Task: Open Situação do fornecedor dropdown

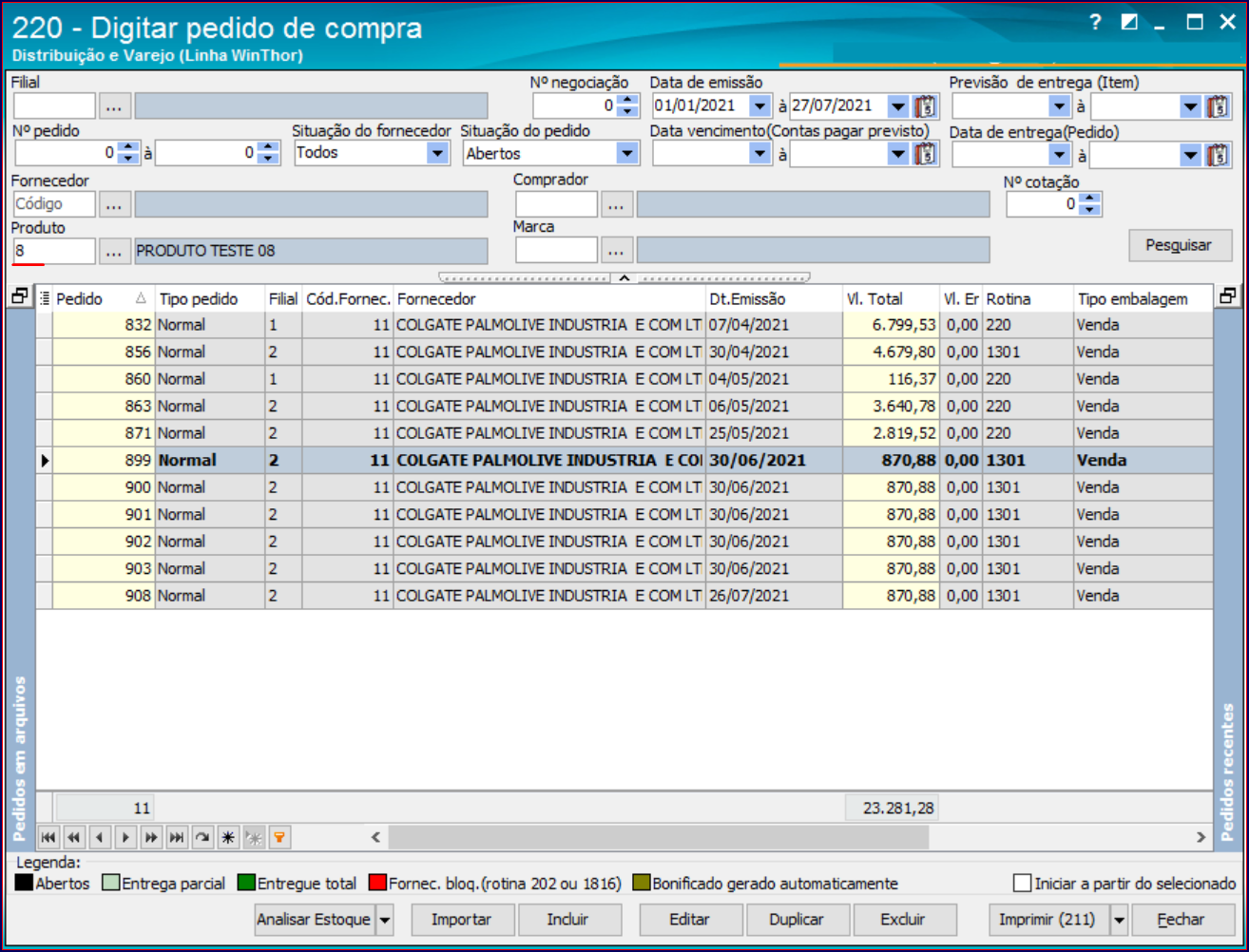Action: click(437, 153)
